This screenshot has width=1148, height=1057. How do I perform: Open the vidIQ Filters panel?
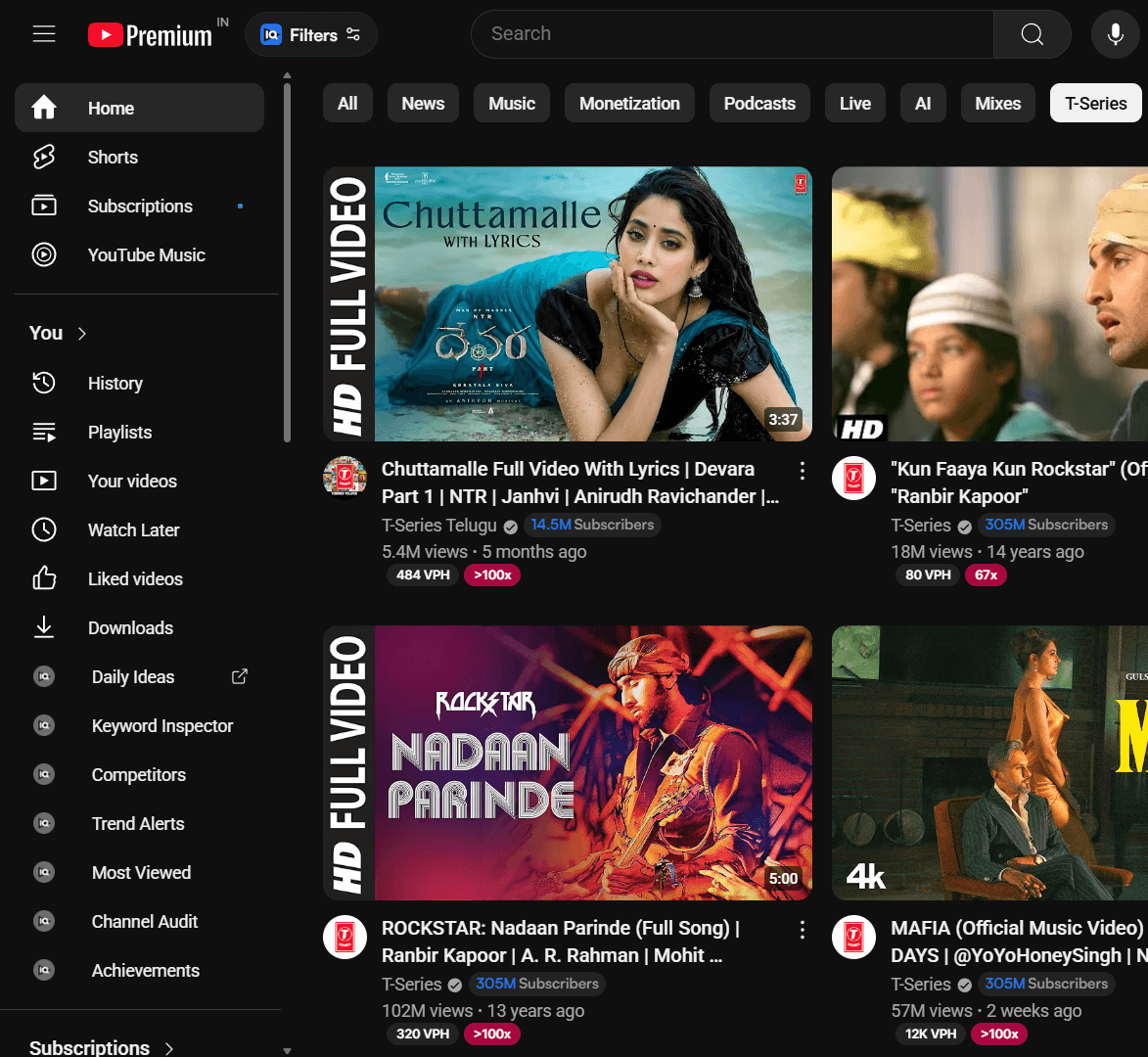pyautogui.click(x=311, y=35)
